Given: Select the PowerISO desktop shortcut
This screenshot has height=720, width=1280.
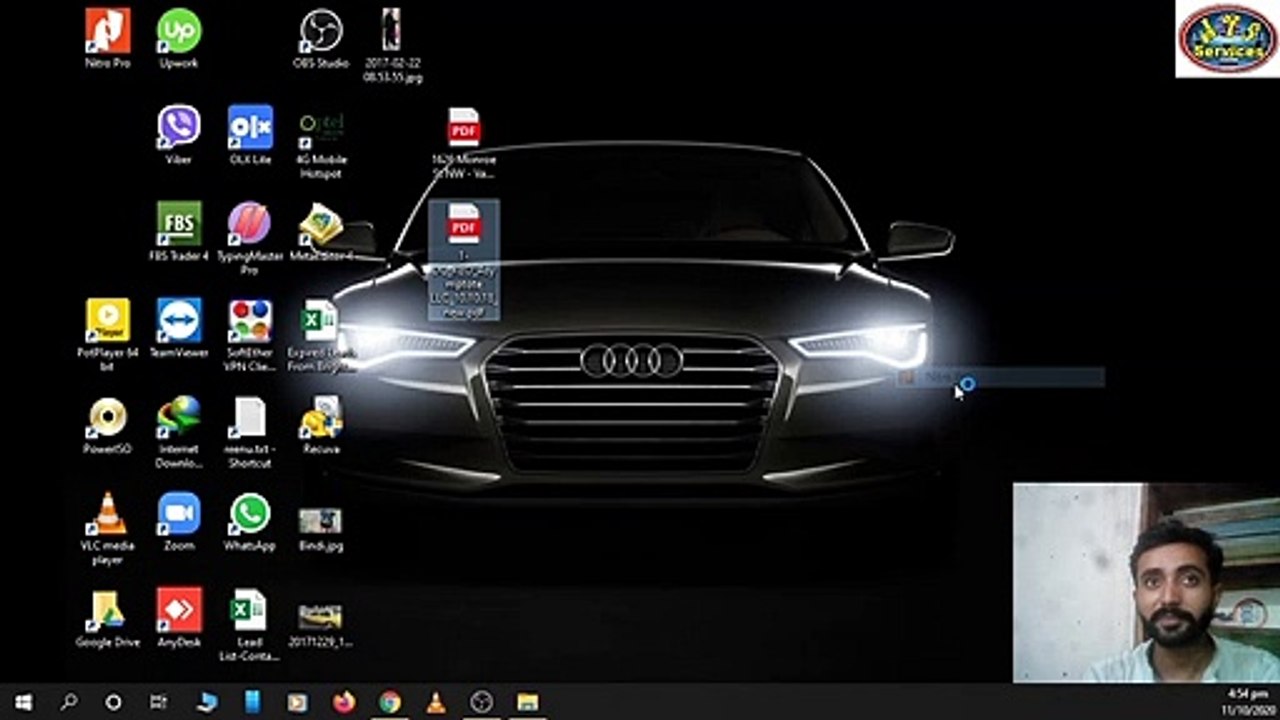Looking at the screenshot, I should (107, 425).
